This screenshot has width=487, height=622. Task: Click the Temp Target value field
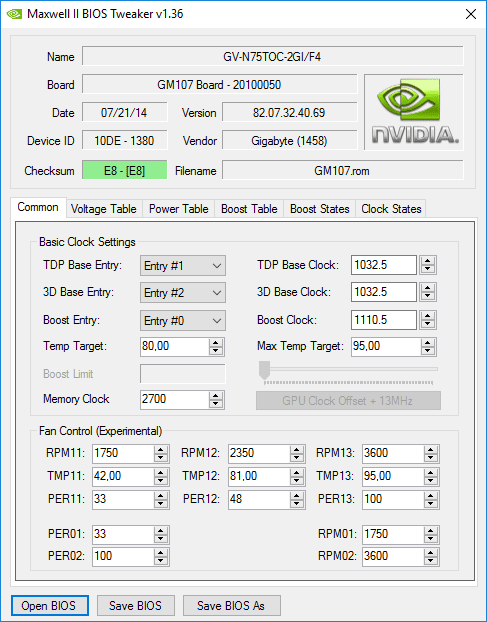[175, 346]
